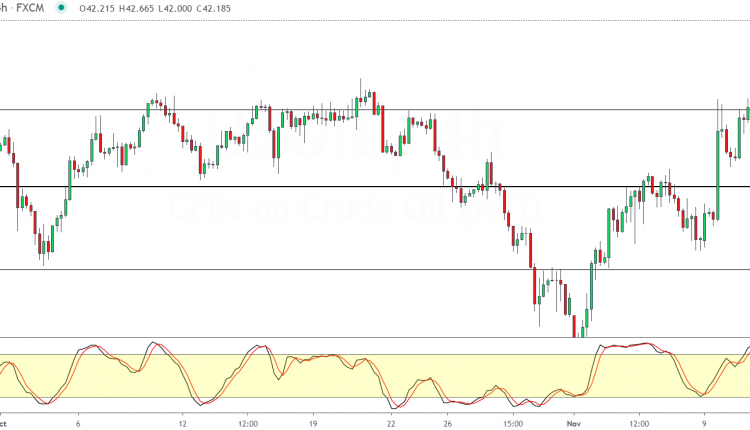Click the close value C42.185

pyautogui.click(x=213, y=9)
